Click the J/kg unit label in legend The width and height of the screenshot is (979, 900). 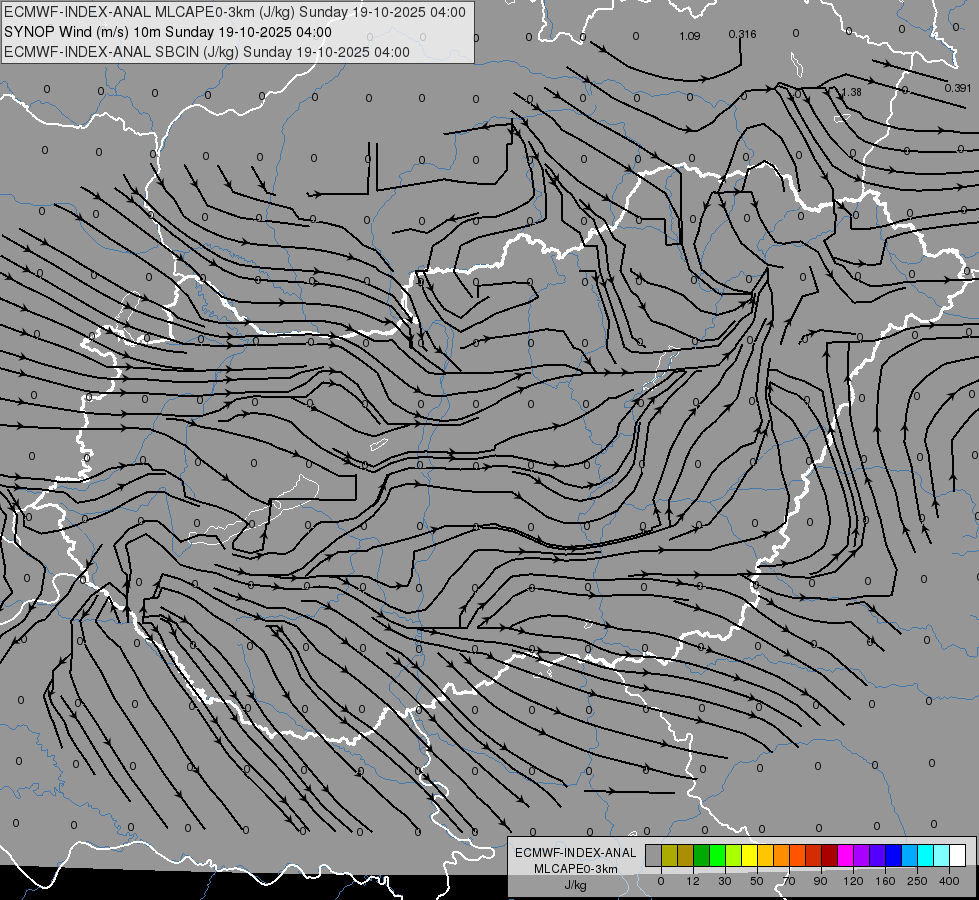(x=575, y=884)
